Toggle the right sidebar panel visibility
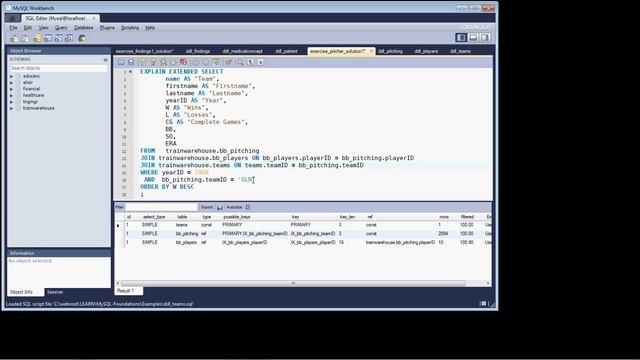The height and width of the screenshot is (360, 640). click(x=485, y=38)
